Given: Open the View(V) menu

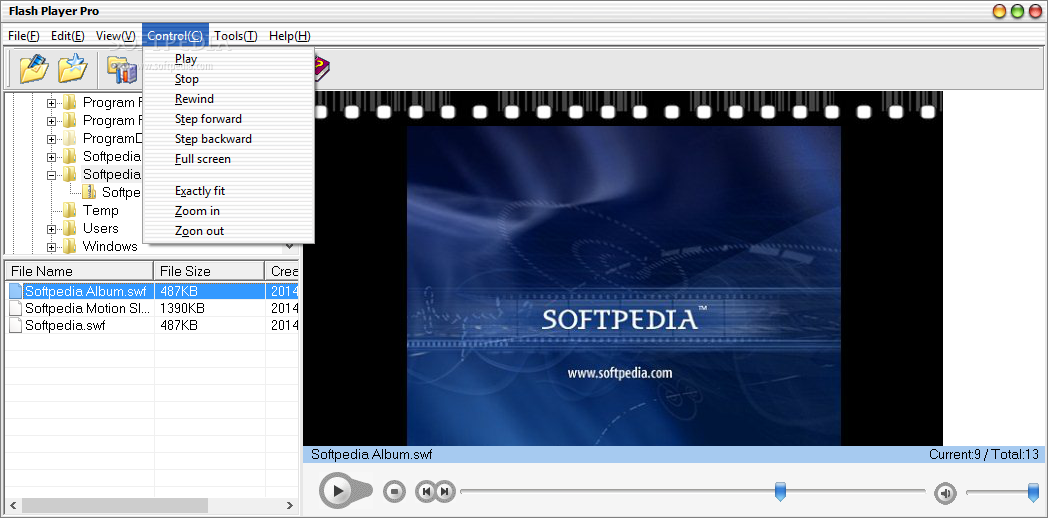Looking at the screenshot, I should [x=116, y=36].
